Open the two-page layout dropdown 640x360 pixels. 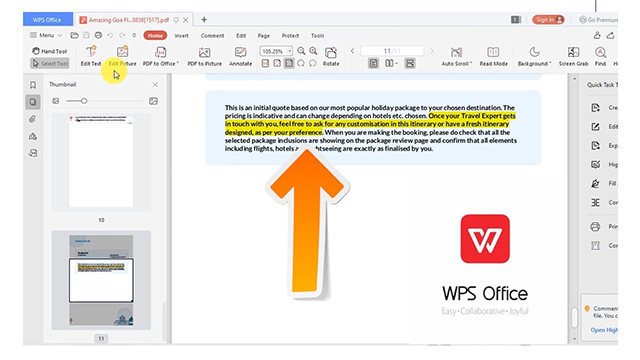(391, 63)
